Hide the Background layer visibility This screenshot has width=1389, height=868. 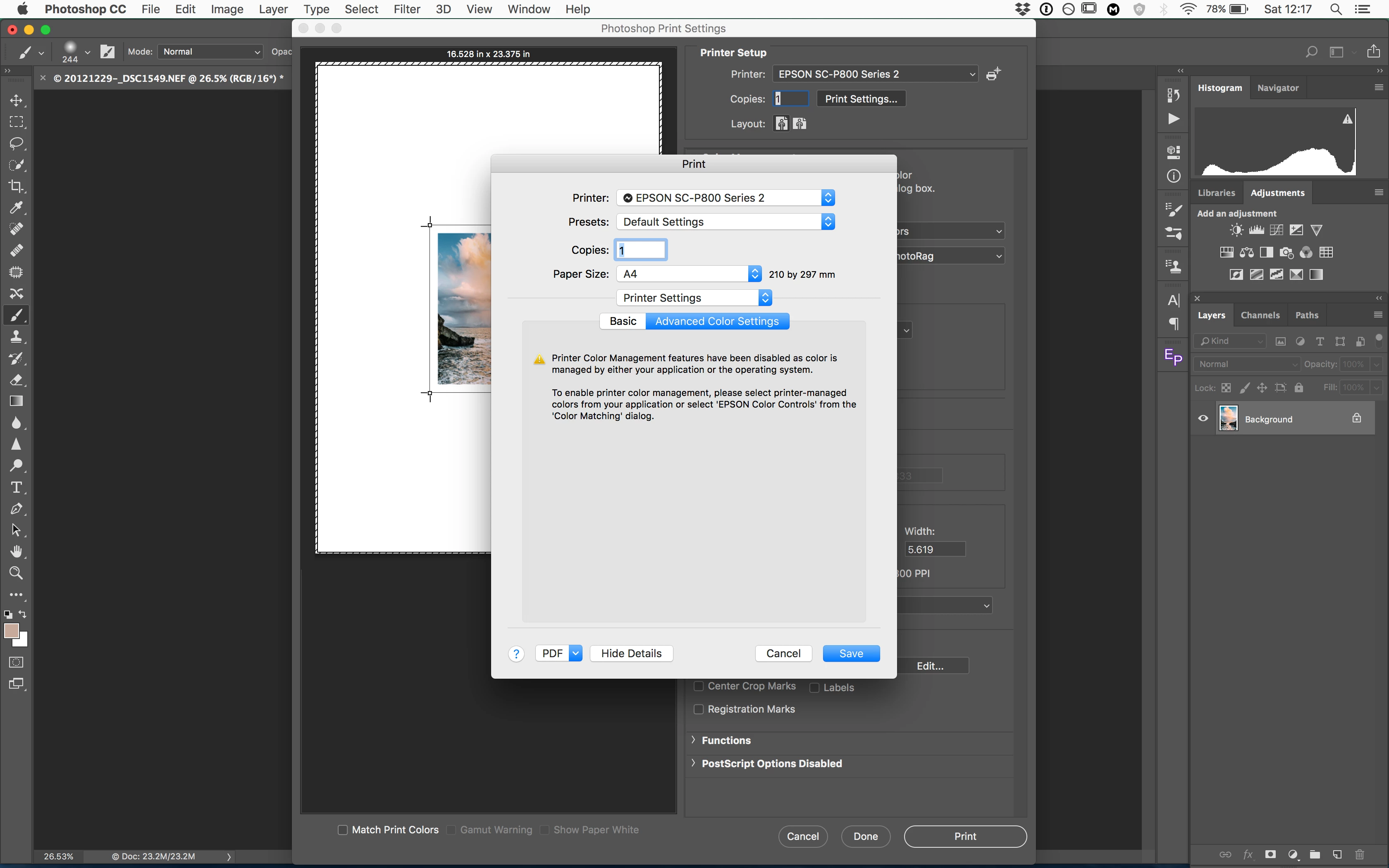(1203, 418)
